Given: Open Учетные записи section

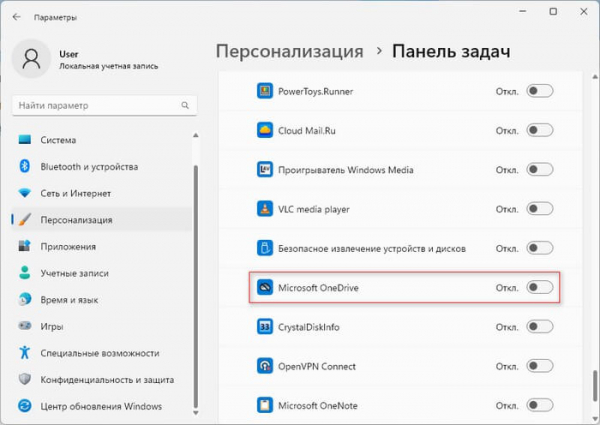Looking at the screenshot, I should (x=101, y=273).
